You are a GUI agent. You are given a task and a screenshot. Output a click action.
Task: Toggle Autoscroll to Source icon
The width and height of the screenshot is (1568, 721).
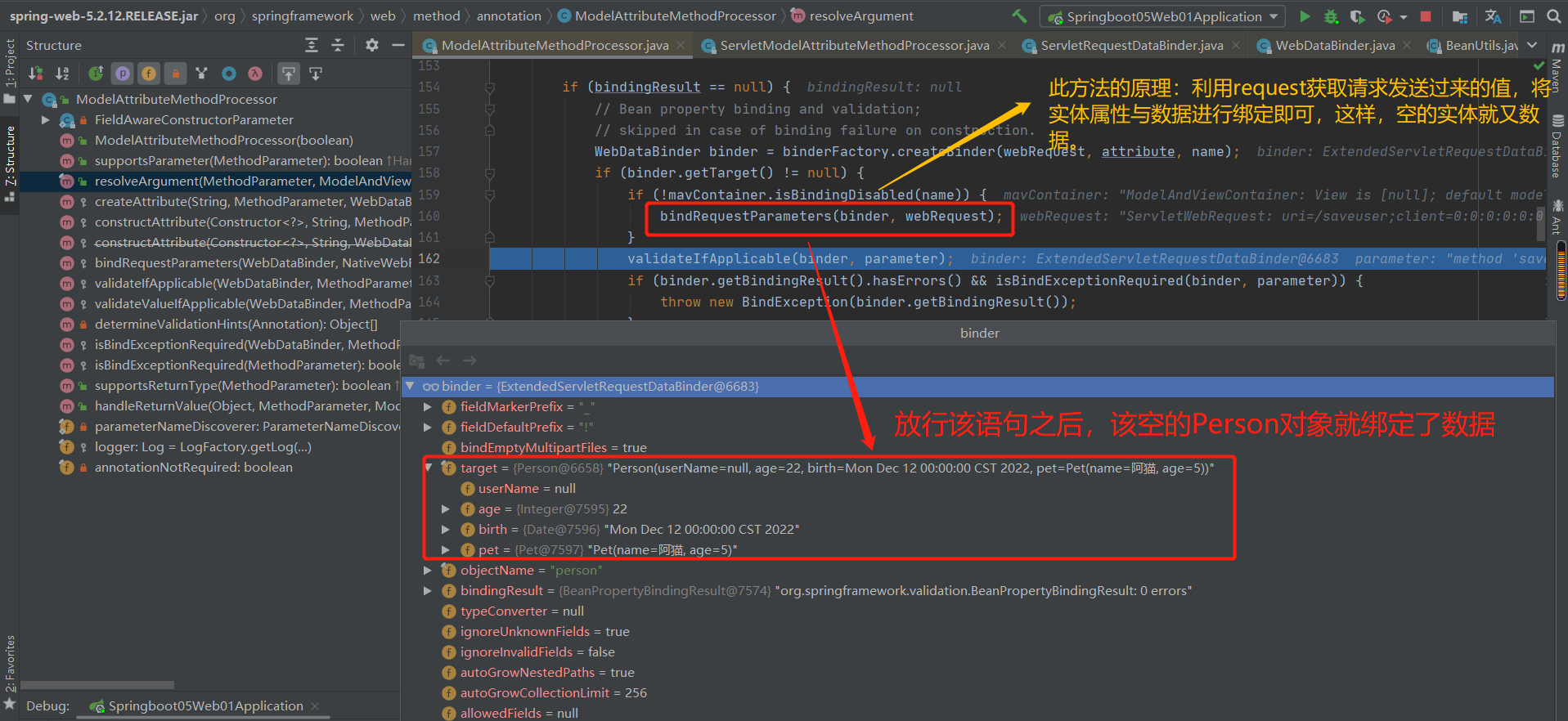click(x=289, y=74)
